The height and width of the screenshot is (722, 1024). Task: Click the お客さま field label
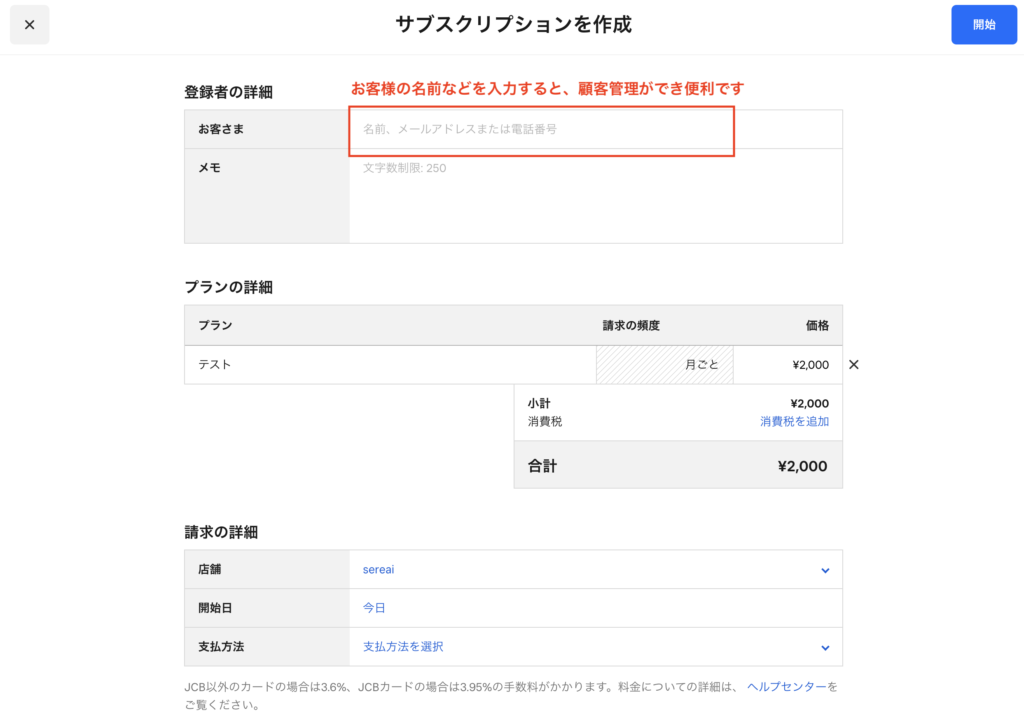[x=221, y=130]
